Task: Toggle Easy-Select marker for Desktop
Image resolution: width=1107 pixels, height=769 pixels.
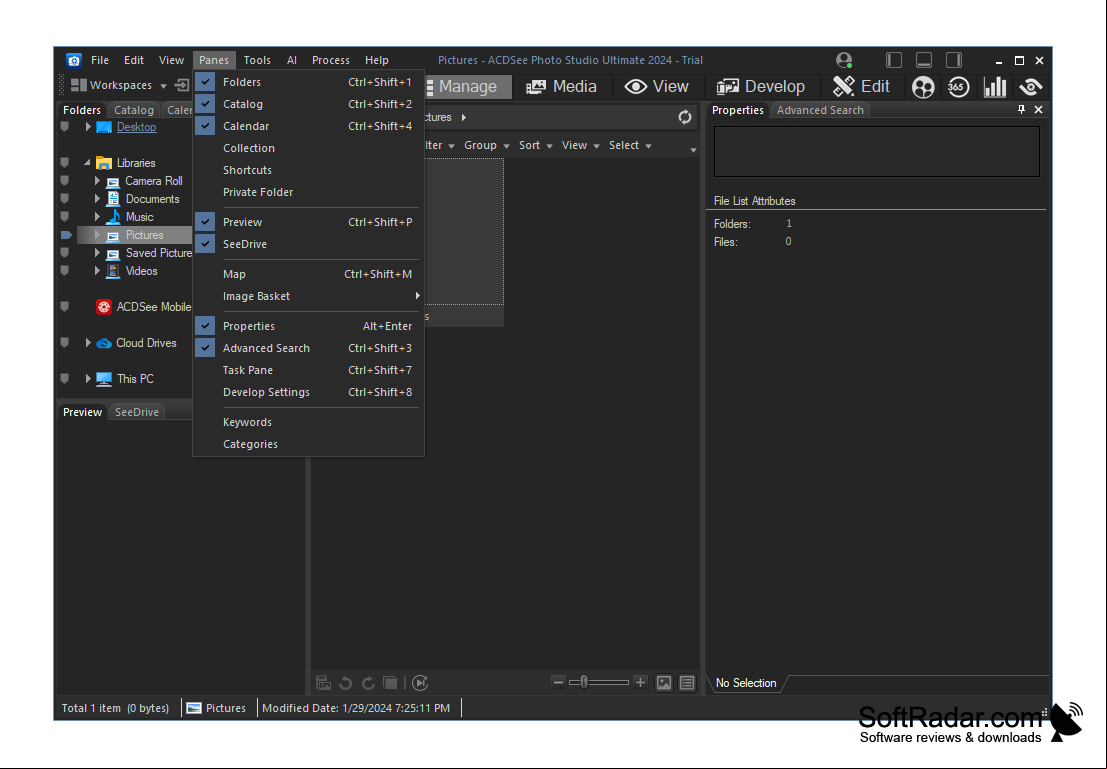Action: (65, 127)
